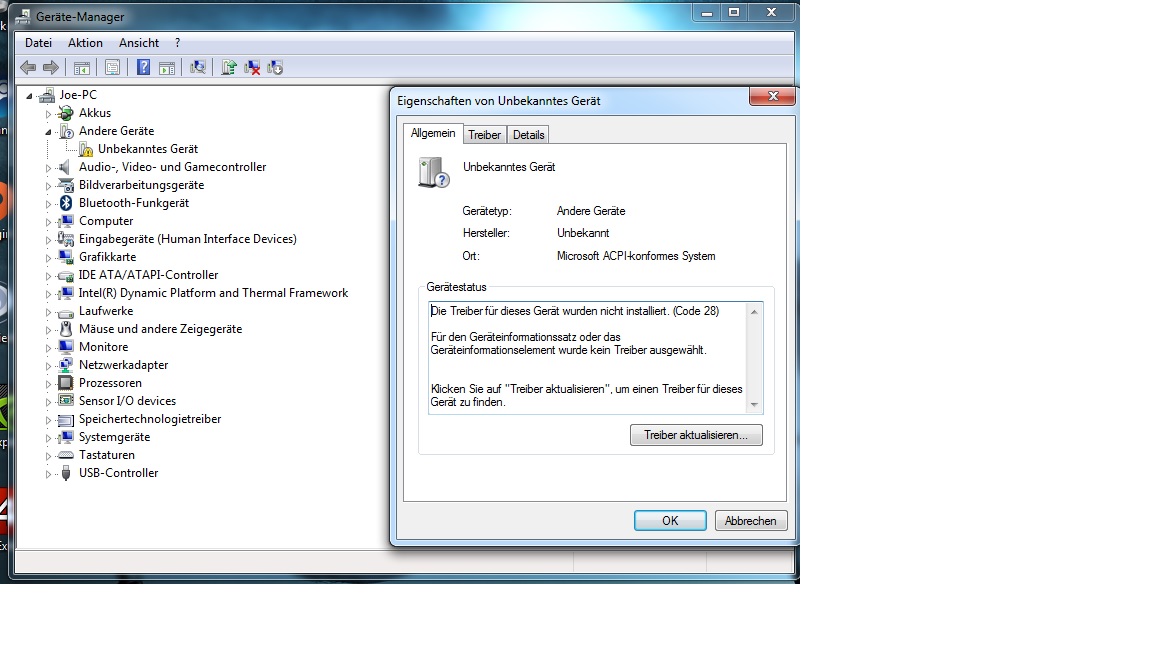Expand the Systemgeräte node
The height and width of the screenshot is (648, 1152).
click(x=48, y=438)
